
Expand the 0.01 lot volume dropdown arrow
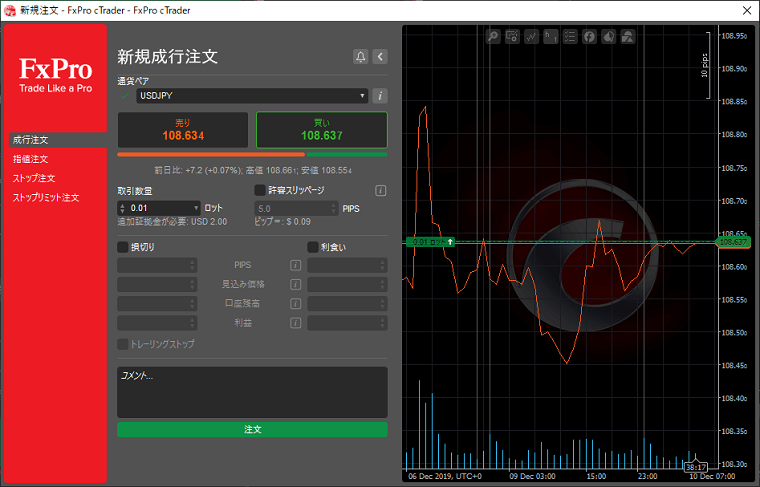tap(196, 208)
